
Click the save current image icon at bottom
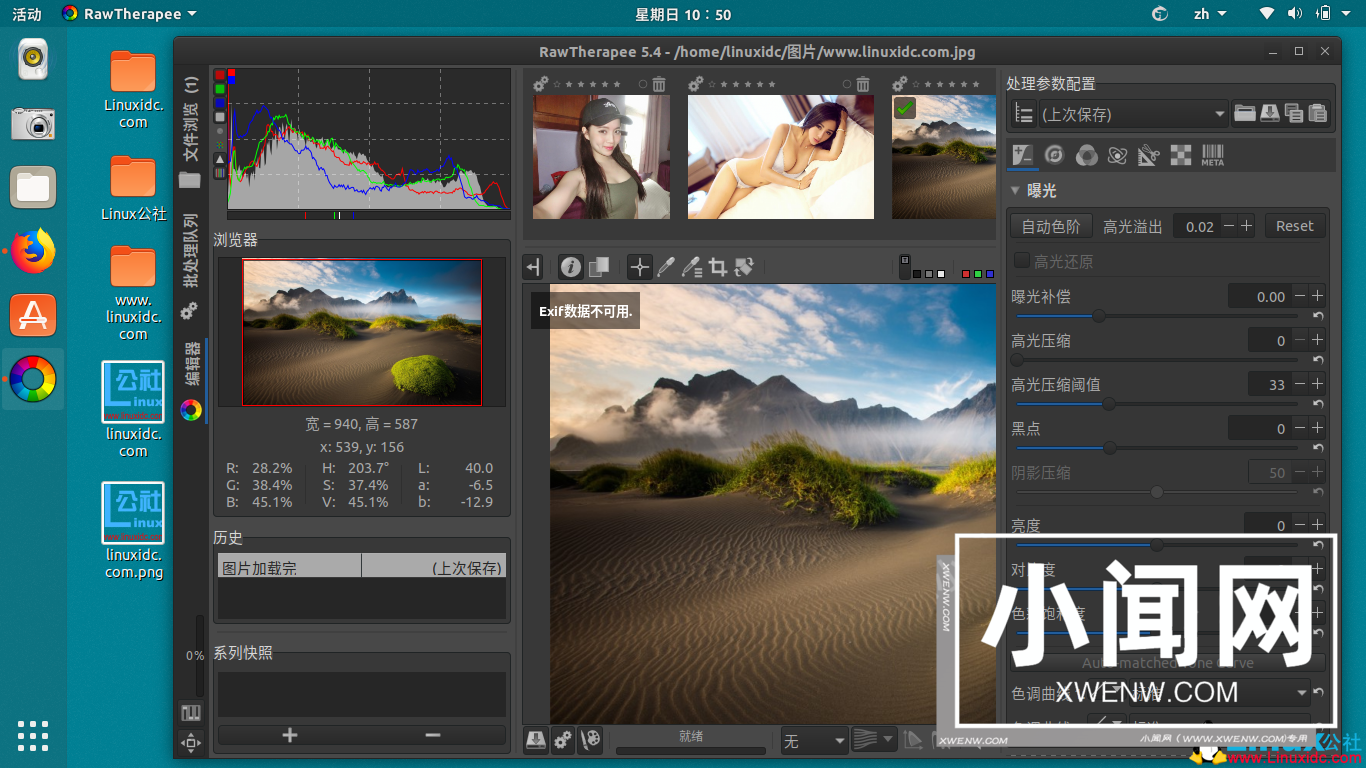coord(536,739)
